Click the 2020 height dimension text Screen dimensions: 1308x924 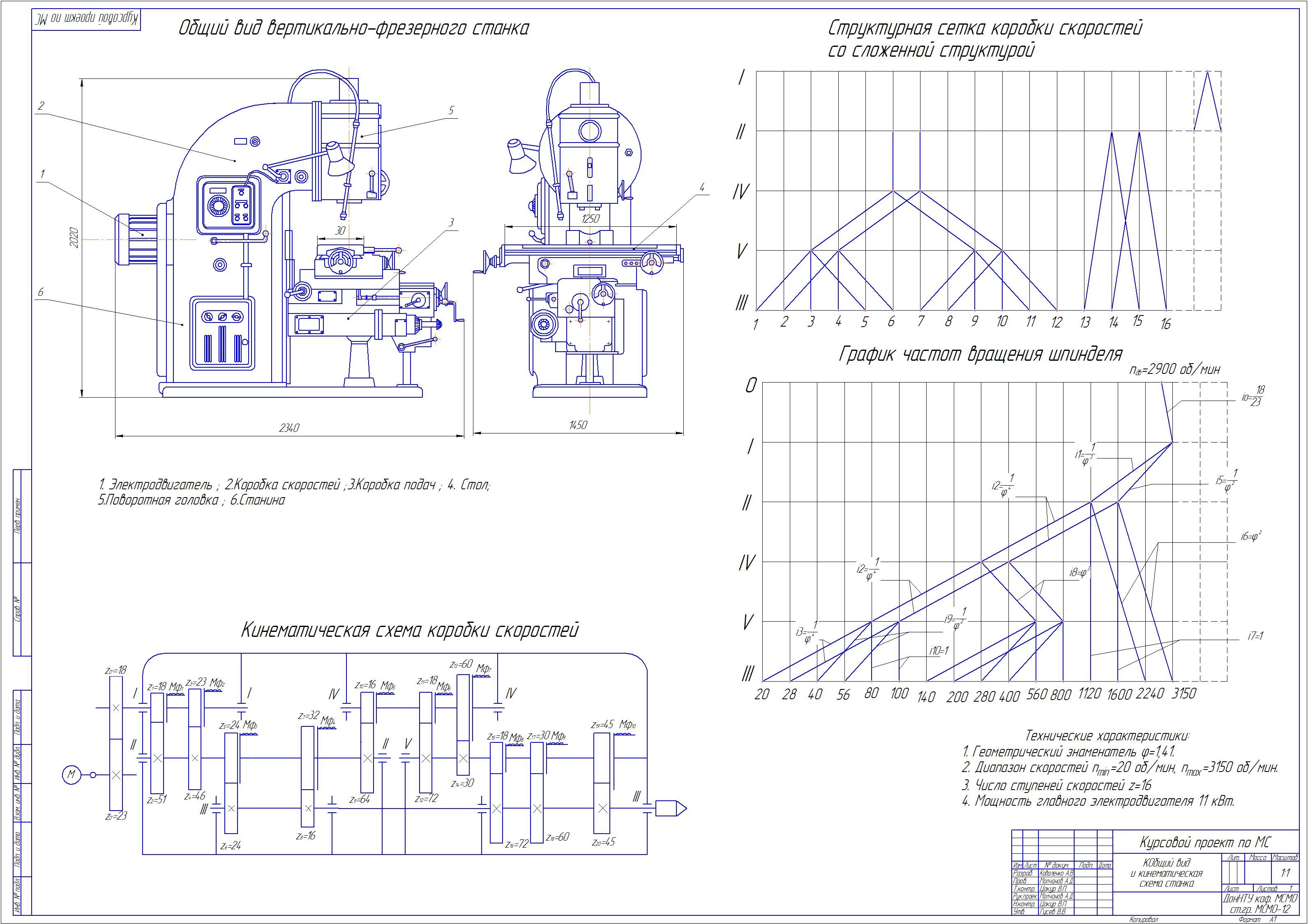pyautogui.click(x=74, y=237)
